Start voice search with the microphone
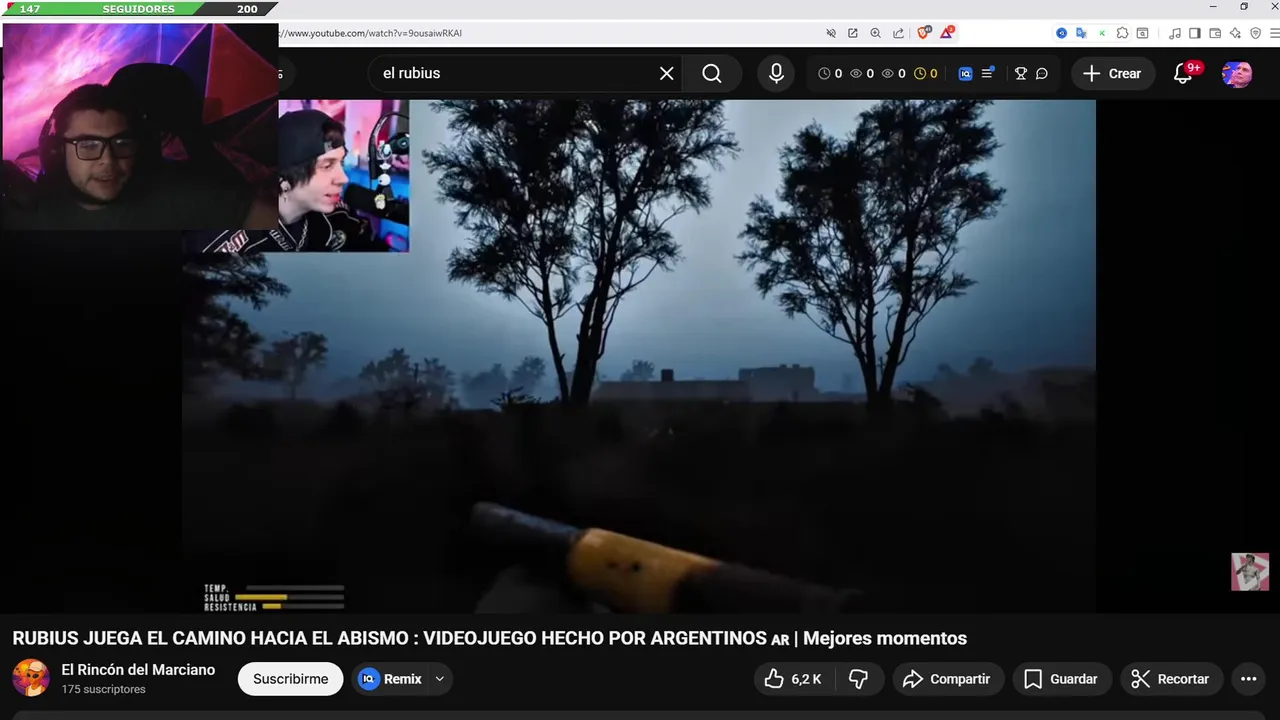 [776, 73]
